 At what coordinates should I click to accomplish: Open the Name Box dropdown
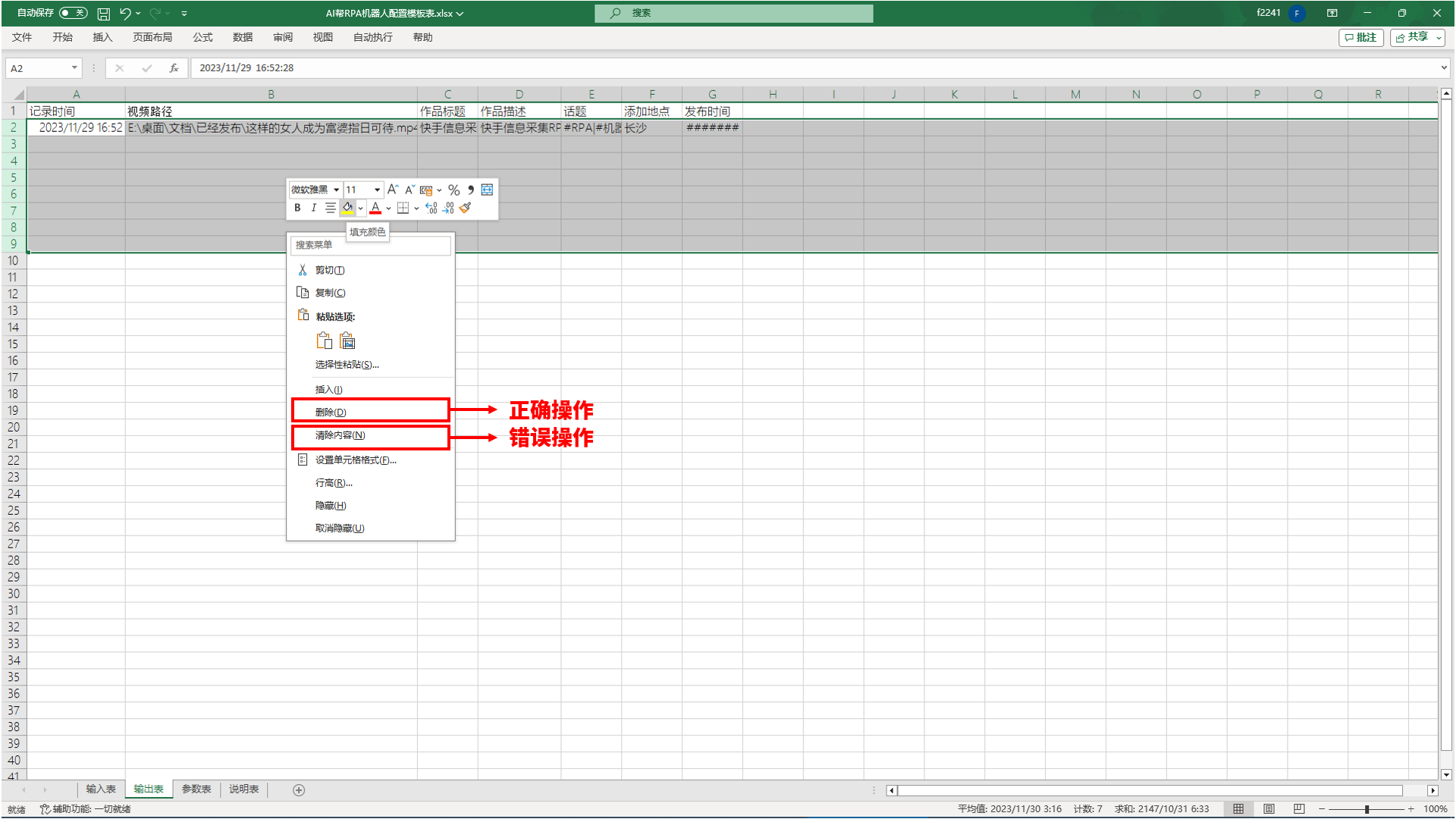click(74, 68)
